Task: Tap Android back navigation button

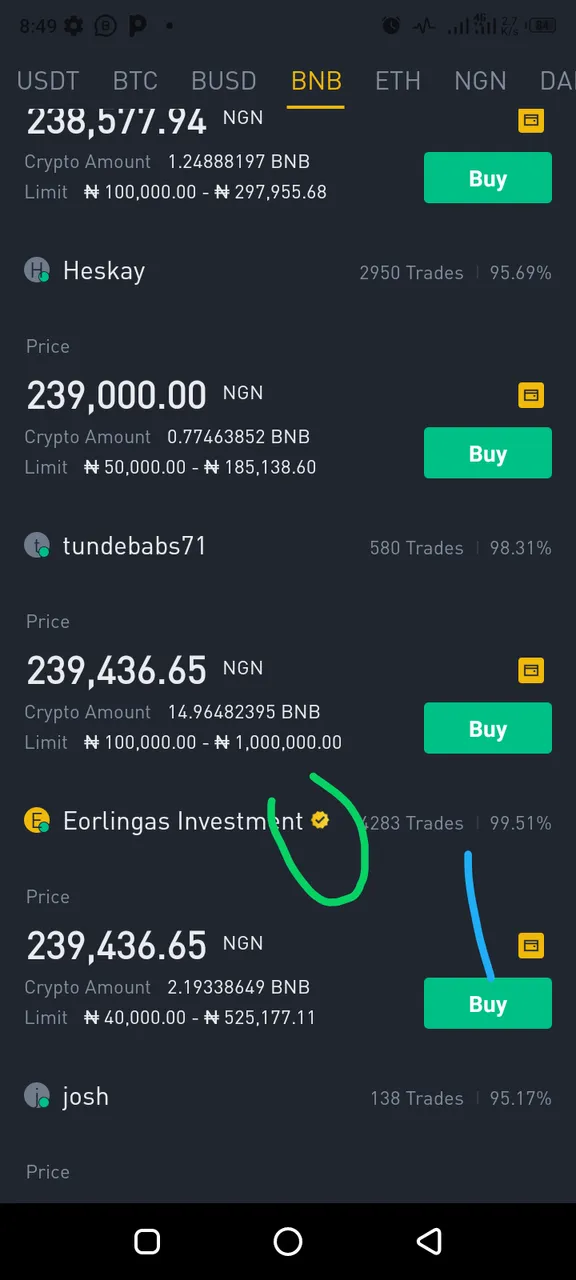Action: [429, 1241]
